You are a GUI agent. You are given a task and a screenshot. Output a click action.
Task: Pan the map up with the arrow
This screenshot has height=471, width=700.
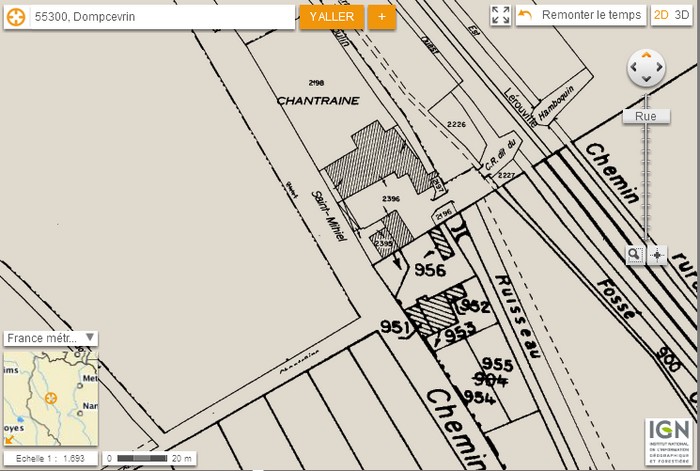(646, 55)
